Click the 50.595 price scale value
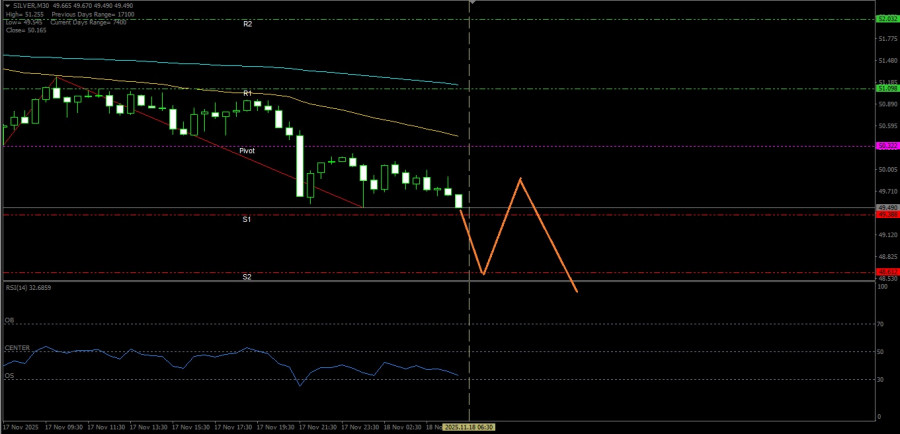 (887, 126)
